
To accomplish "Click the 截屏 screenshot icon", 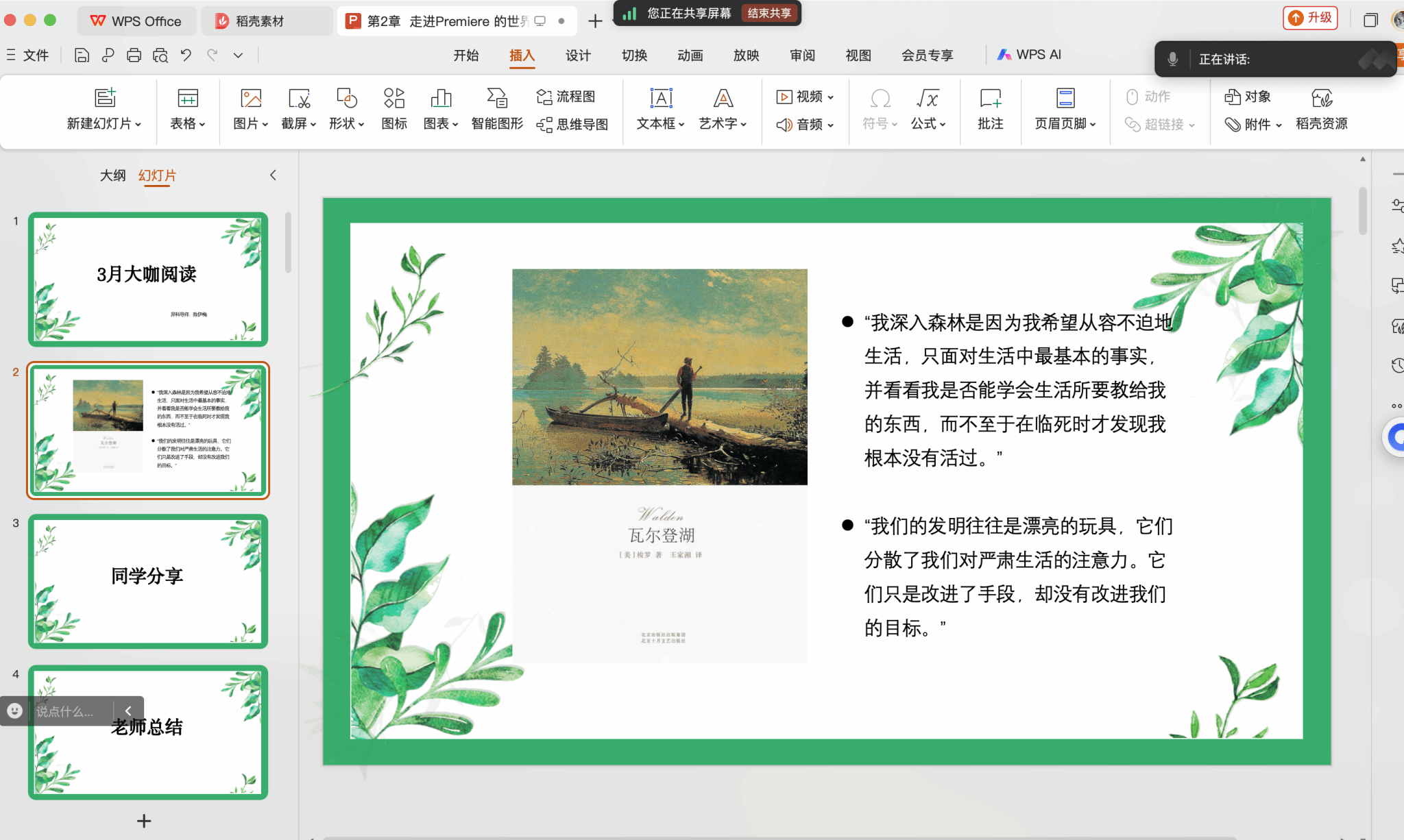I will 299,98.
